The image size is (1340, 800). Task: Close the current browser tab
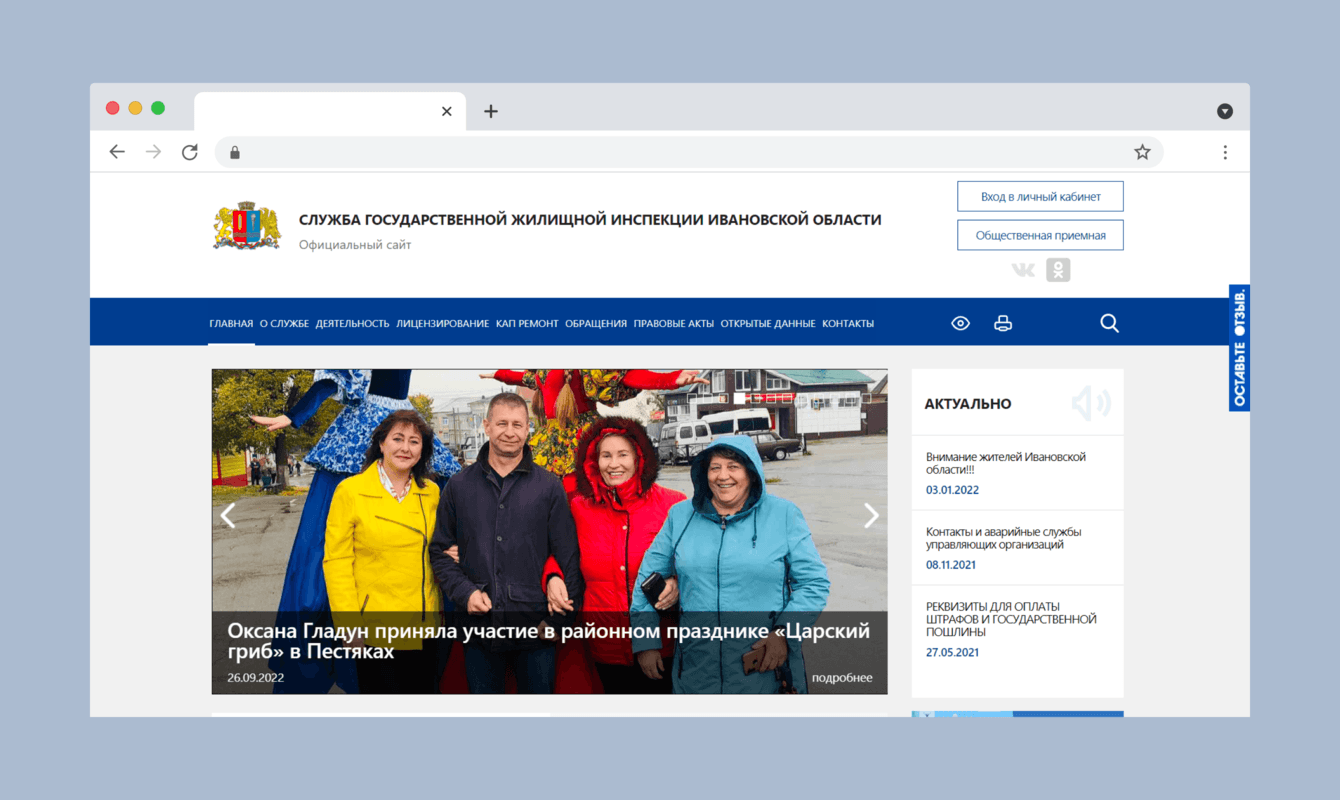tap(447, 111)
